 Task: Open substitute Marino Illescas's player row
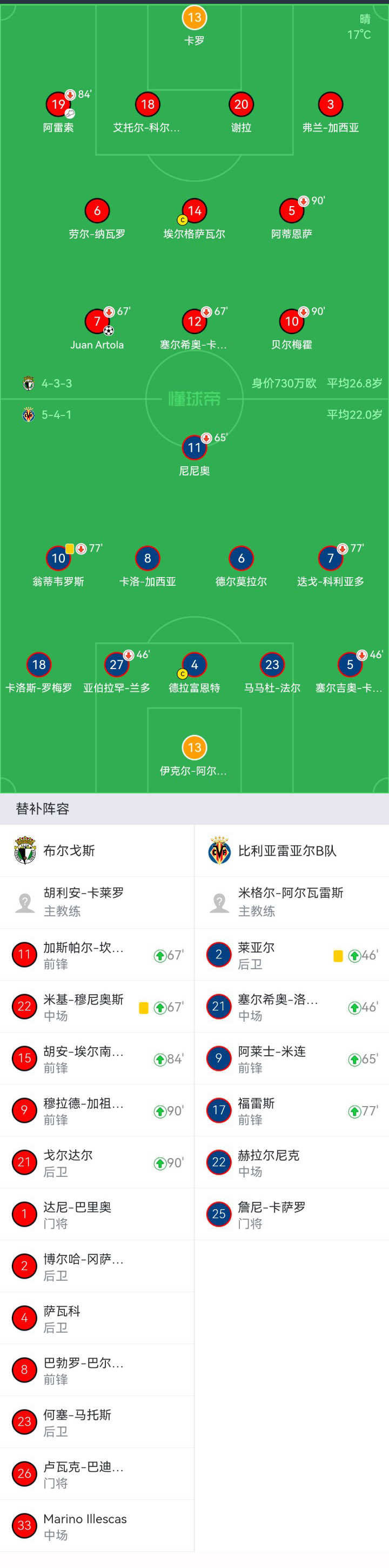pos(97,1526)
